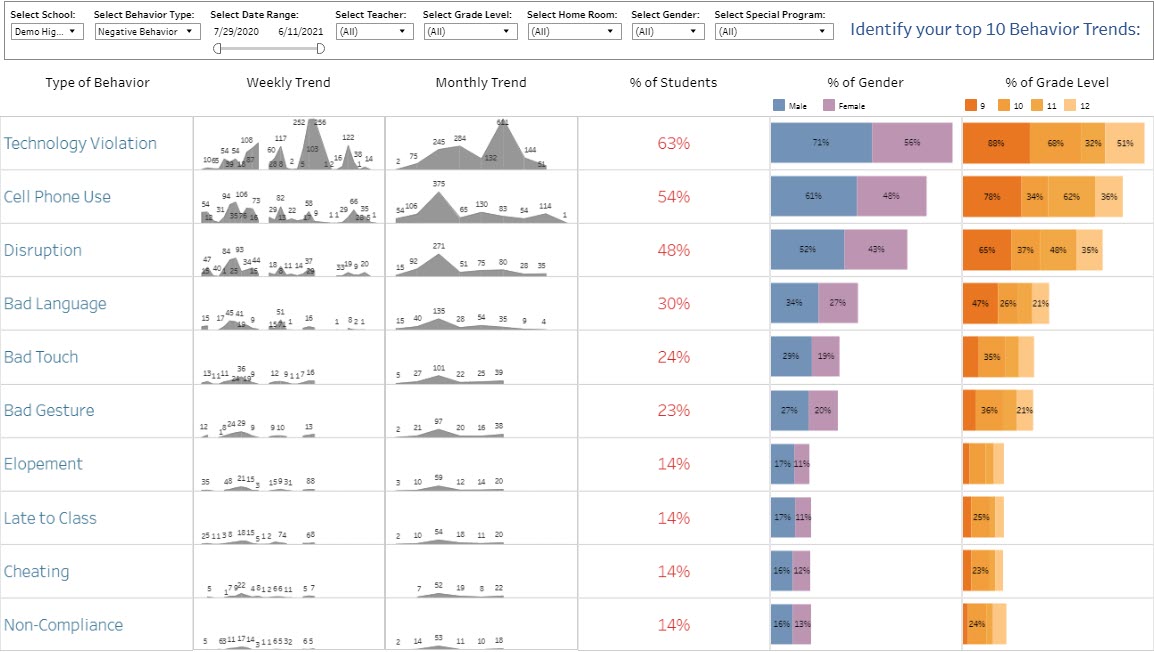Click the Monthly Trend column header
The width and height of the screenshot is (1154, 652).
point(480,82)
